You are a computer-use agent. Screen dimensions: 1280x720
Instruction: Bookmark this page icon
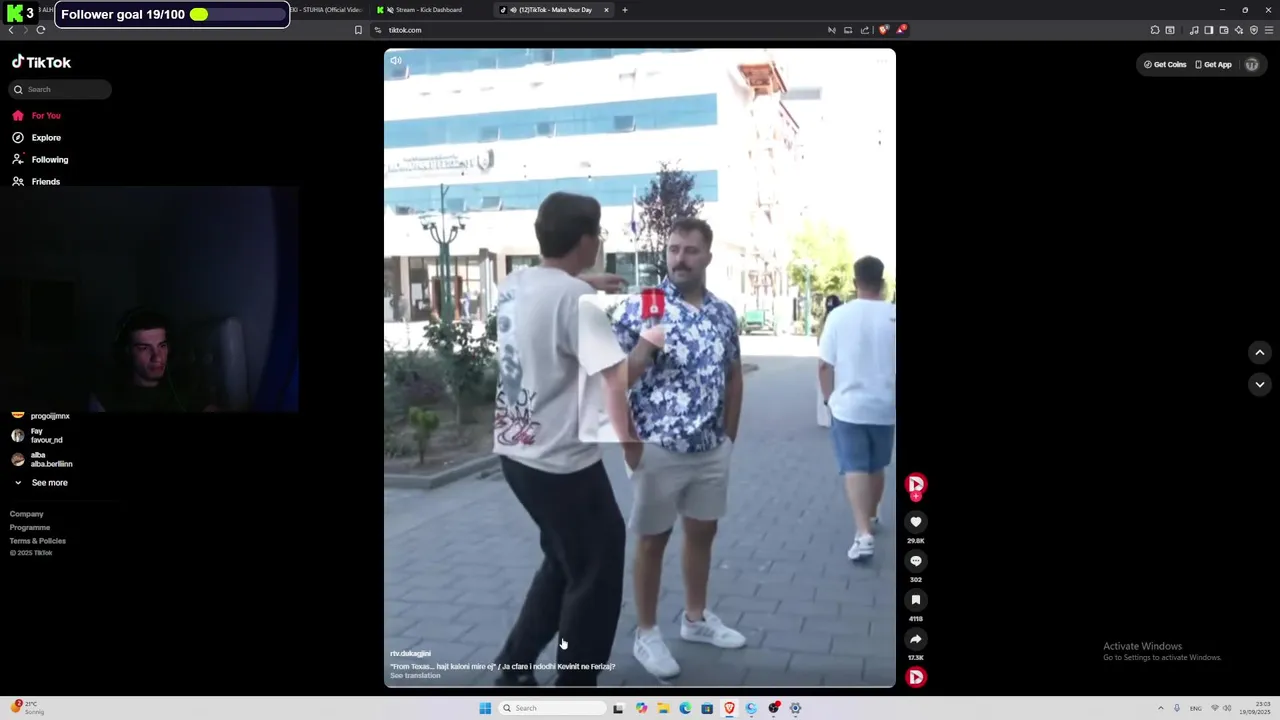[x=358, y=30]
